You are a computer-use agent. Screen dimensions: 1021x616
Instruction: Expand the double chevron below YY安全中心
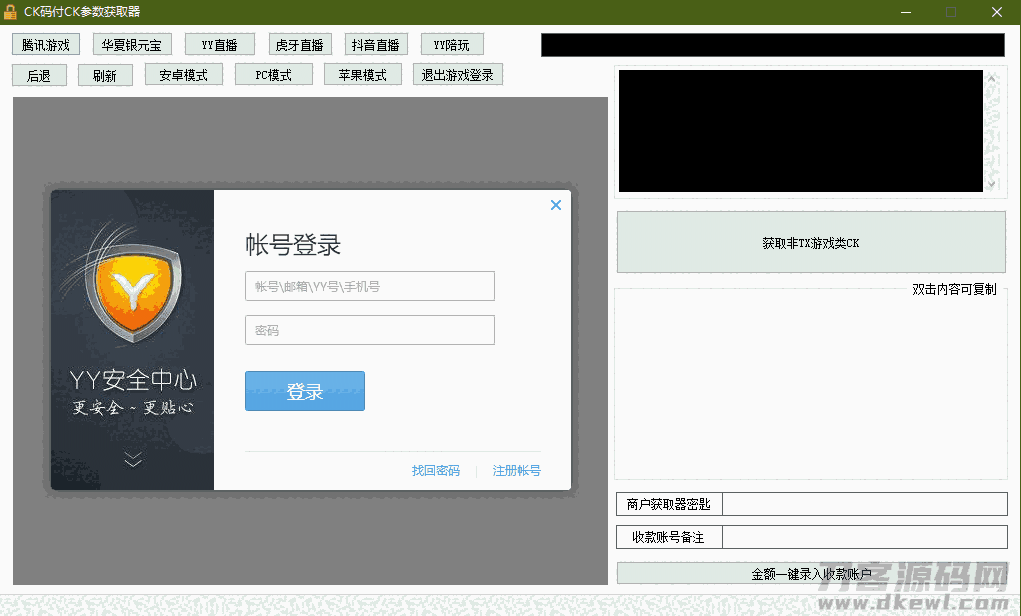click(x=133, y=460)
